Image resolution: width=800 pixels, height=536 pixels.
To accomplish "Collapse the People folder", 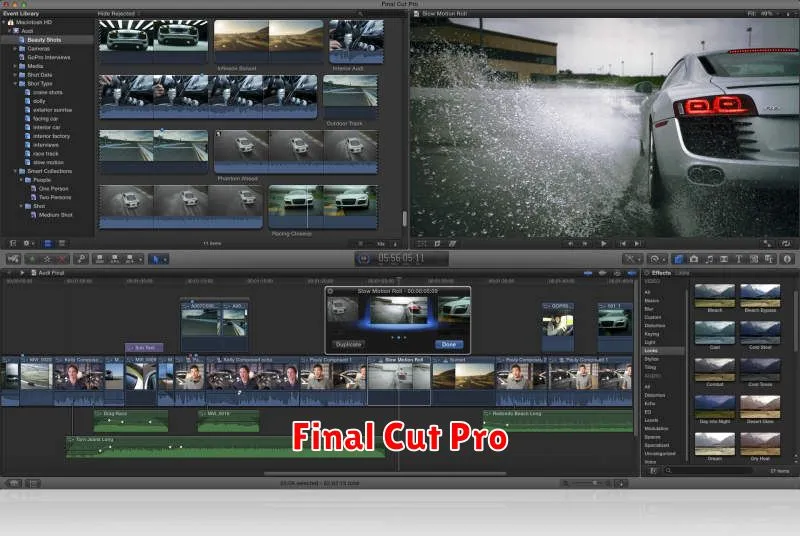I will click(x=21, y=180).
